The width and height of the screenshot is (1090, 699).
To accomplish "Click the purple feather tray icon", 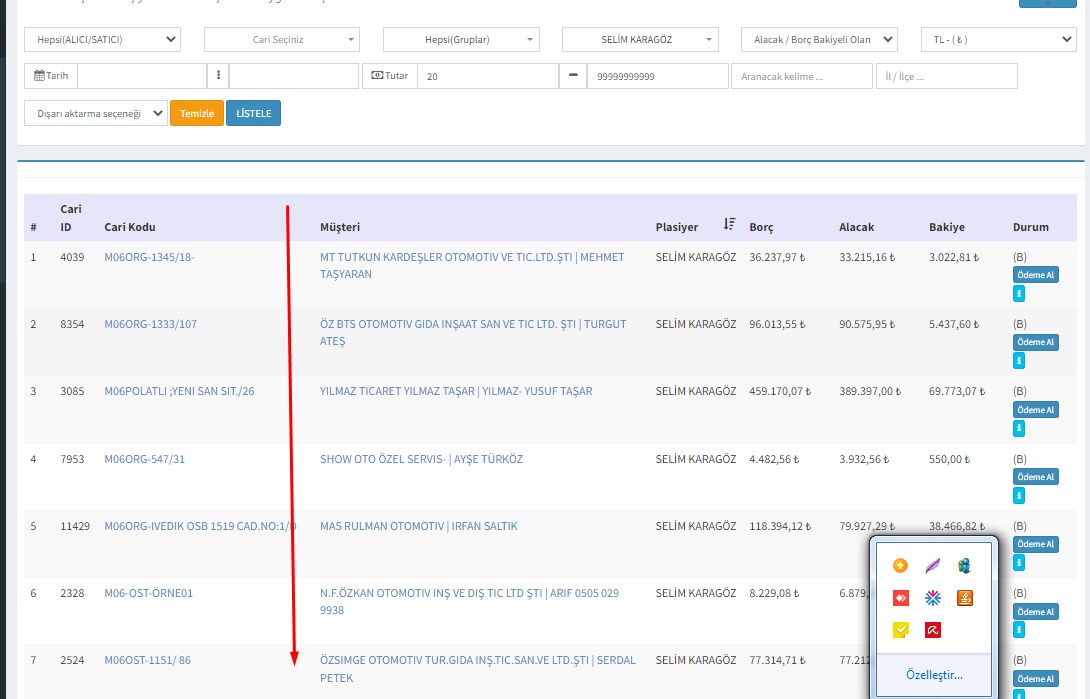I will pos(932,566).
